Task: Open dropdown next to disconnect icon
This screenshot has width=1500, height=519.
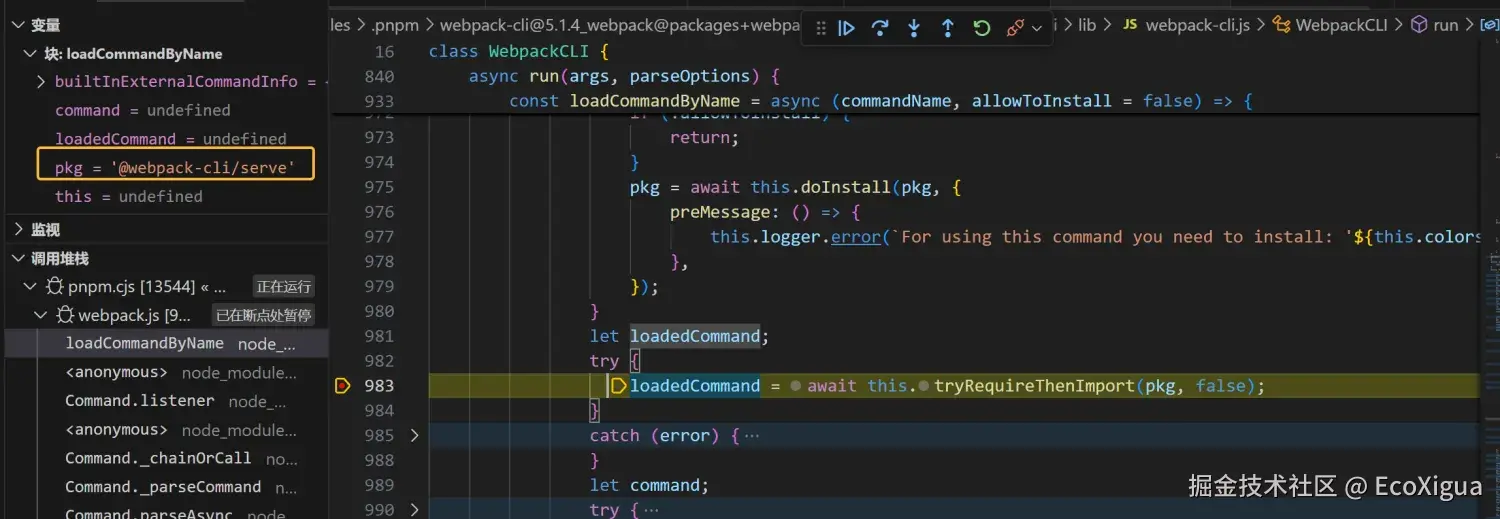Action: tap(1037, 28)
